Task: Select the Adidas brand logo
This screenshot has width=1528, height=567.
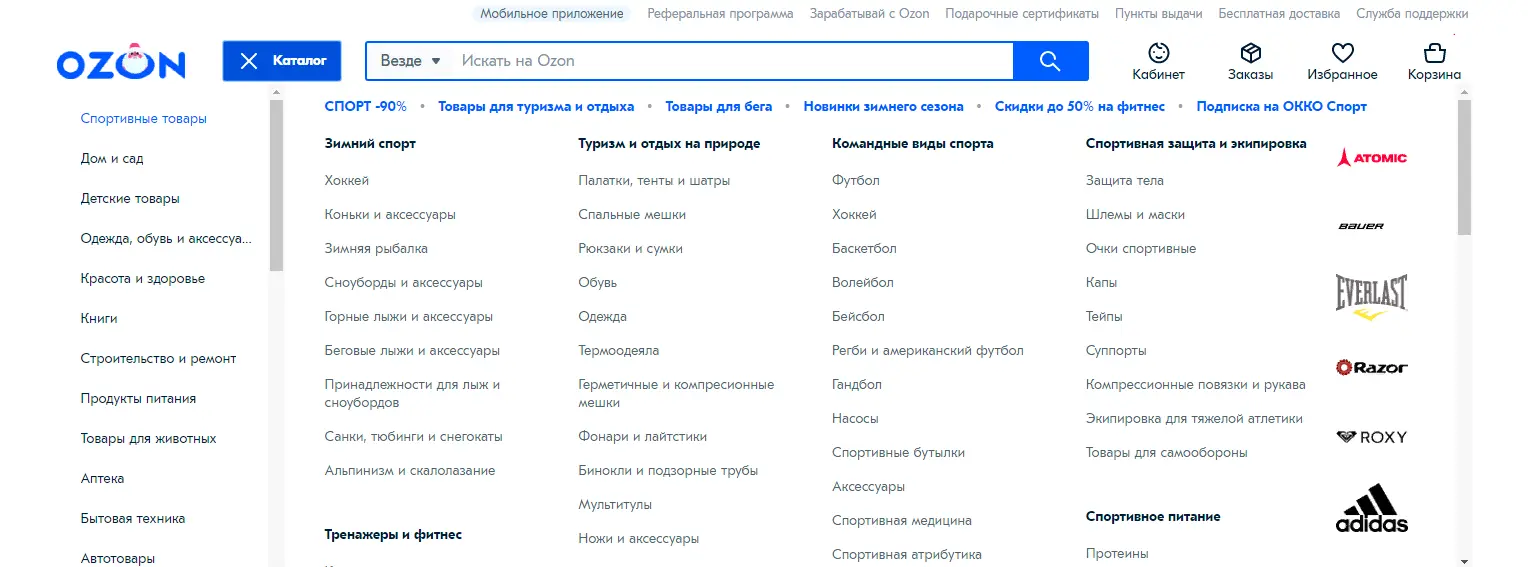Action: pyautogui.click(x=1371, y=509)
